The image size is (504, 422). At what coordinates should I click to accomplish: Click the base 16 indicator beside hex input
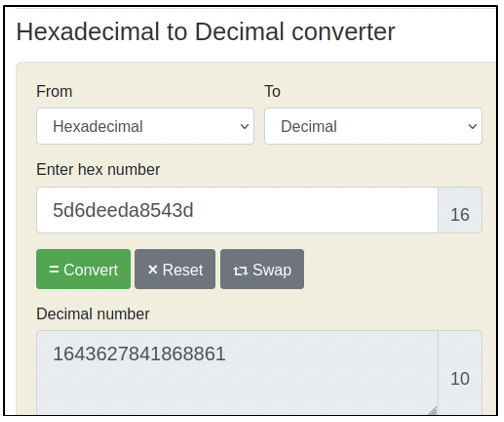(x=460, y=210)
